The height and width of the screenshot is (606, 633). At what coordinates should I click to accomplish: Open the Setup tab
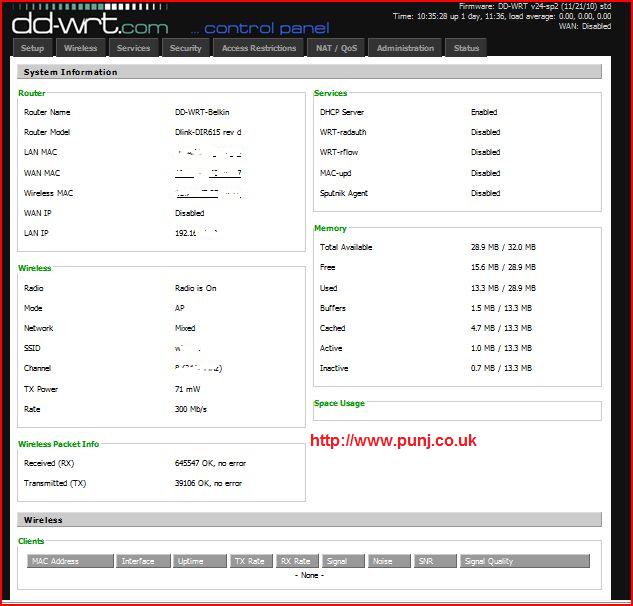(x=32, y=48)
